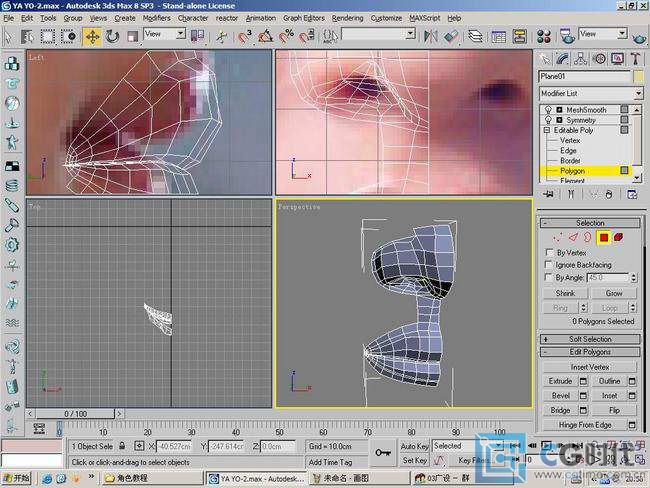650x488 pixels.
Task: Open the Material Editor icon
Action: pos(543,36)
